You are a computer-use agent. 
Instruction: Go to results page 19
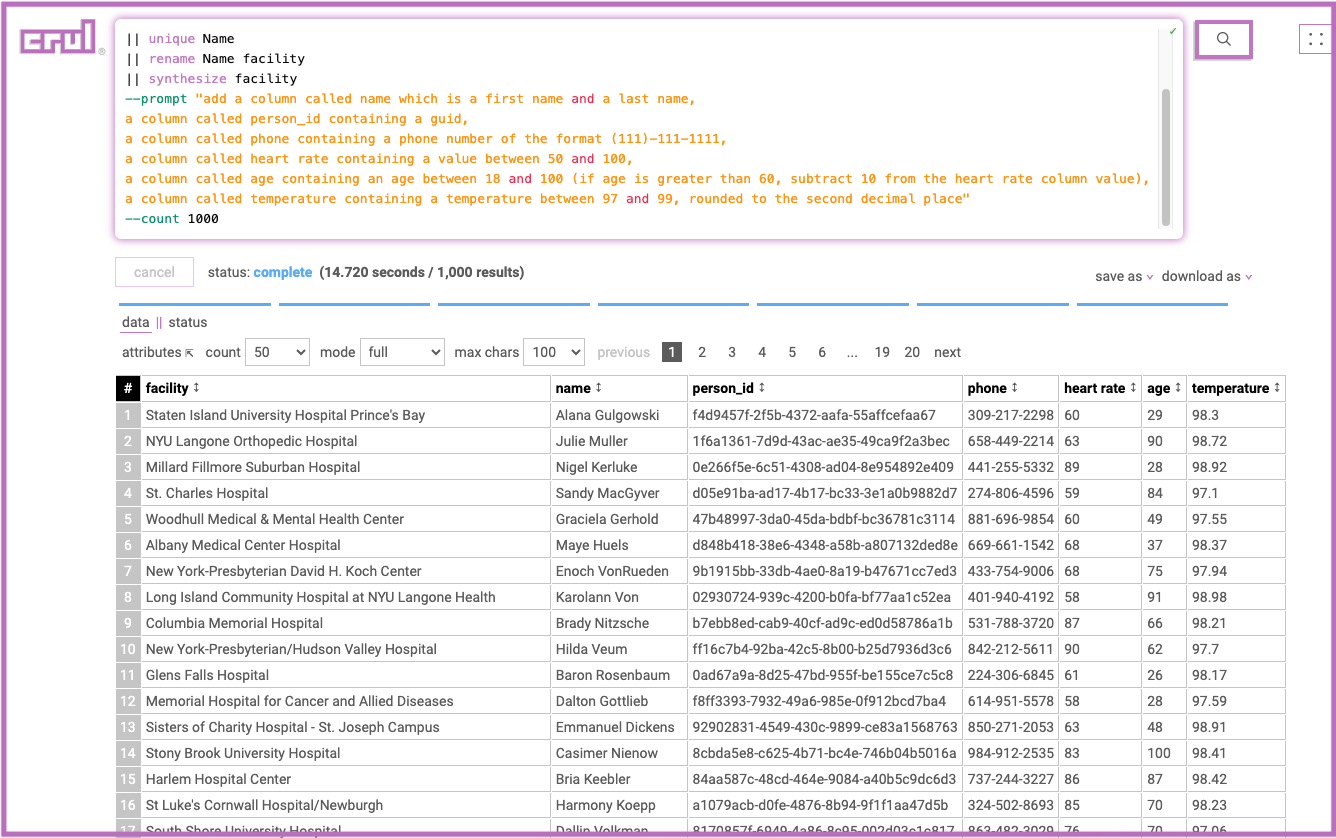pyautogui.click(x=882, y=352)
